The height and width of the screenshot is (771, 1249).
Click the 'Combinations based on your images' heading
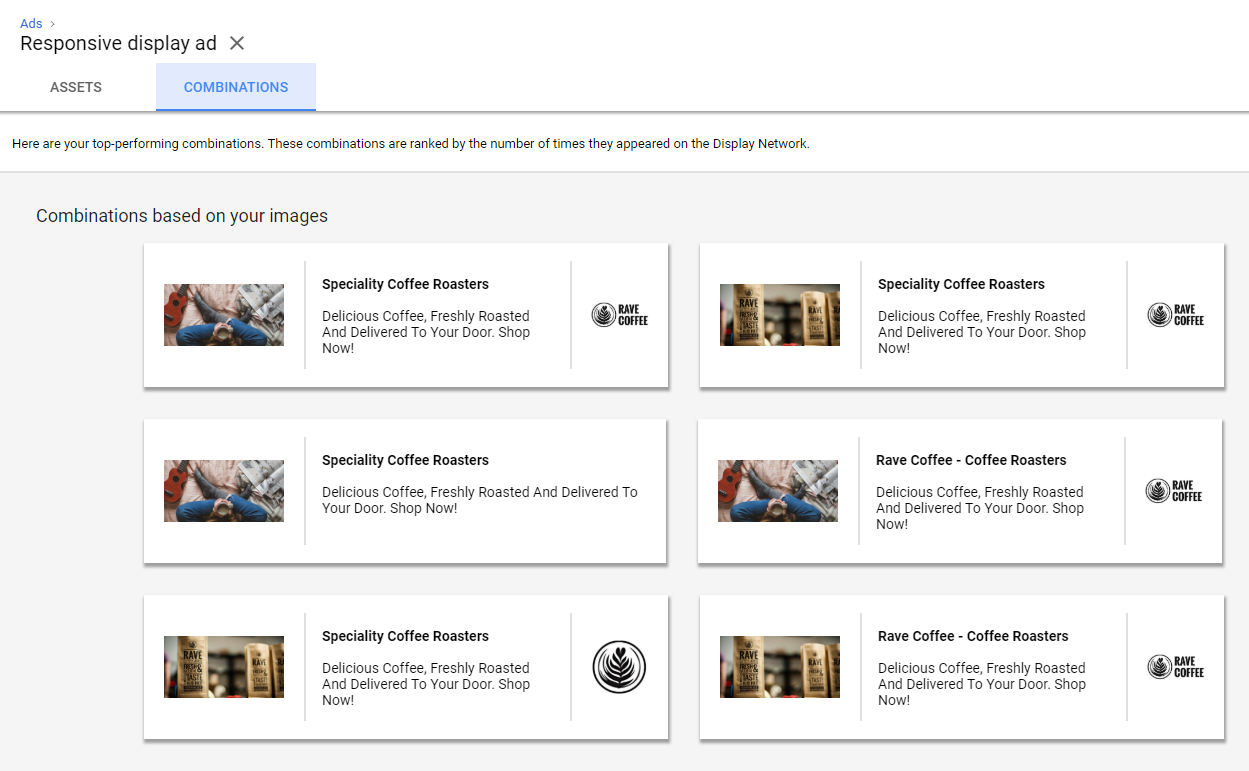(x=182, y=216)
